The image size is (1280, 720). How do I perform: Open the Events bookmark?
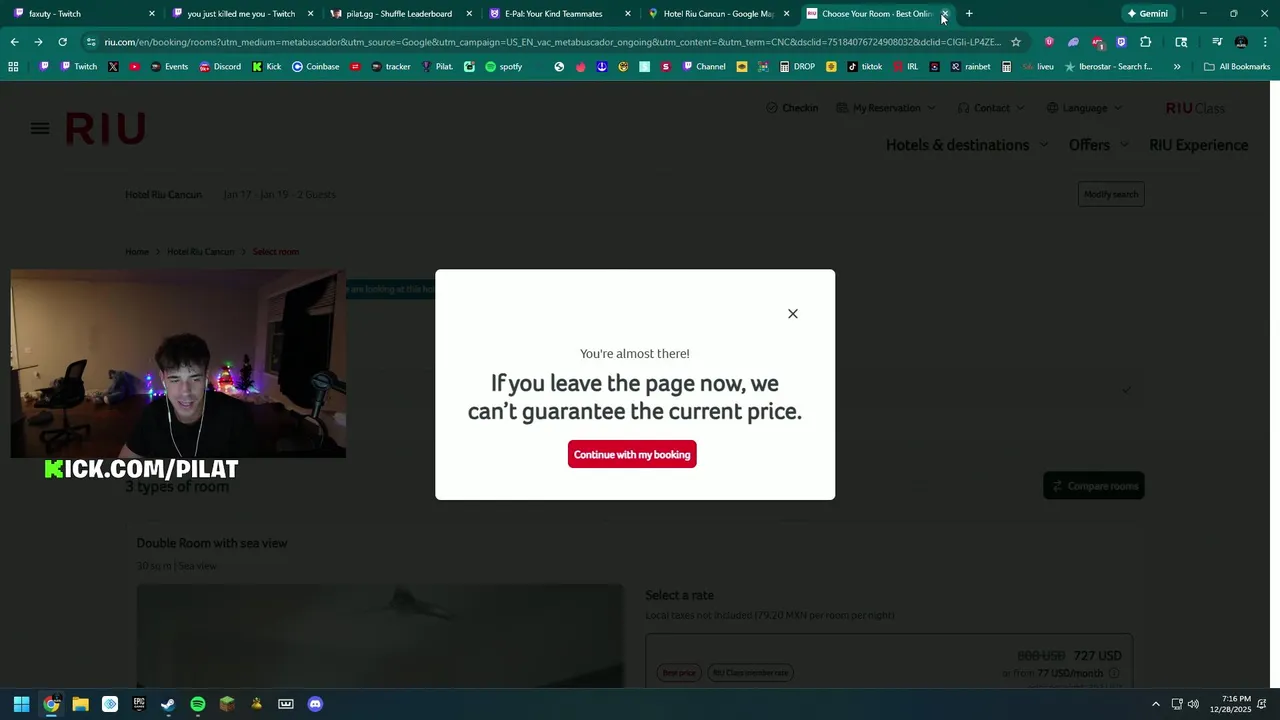[169, 67]
